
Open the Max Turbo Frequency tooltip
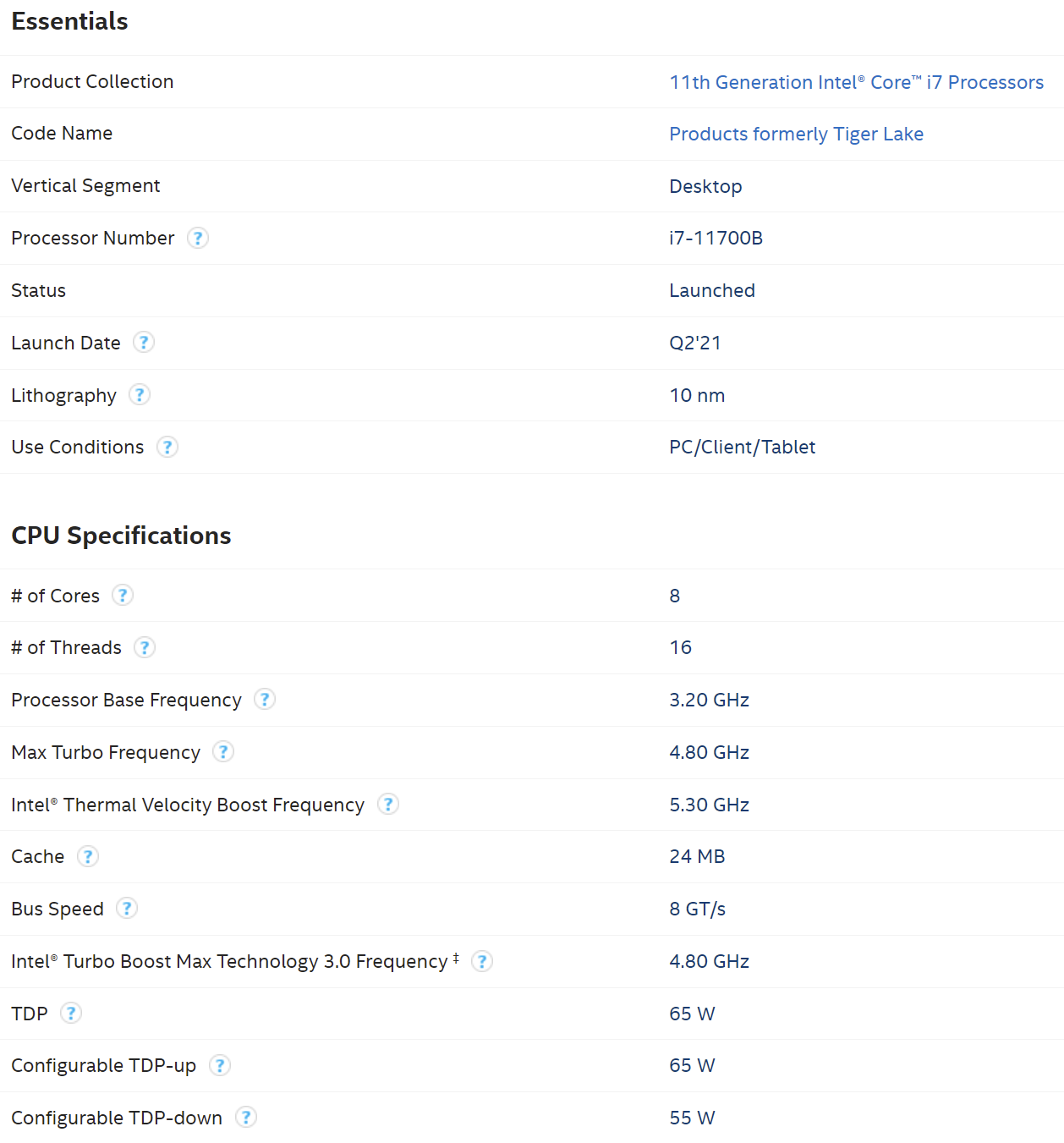click(222, 752)
